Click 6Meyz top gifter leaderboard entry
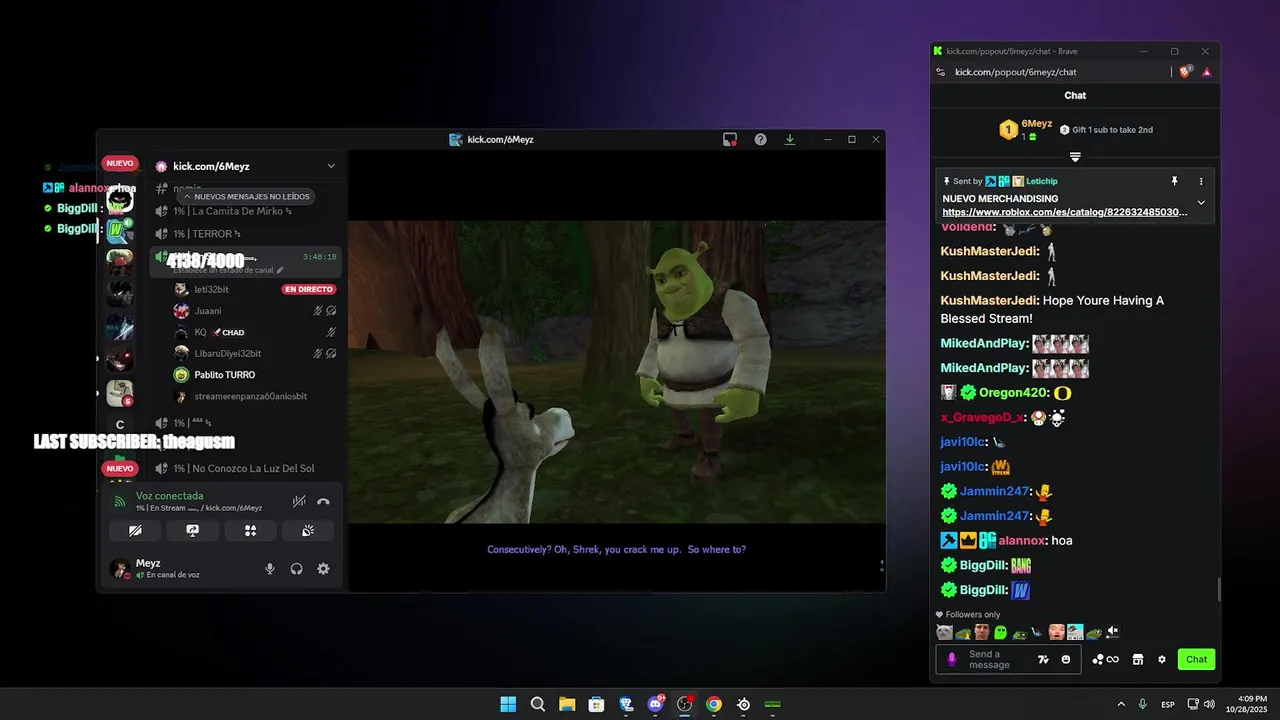 (x=1025, y=129)
